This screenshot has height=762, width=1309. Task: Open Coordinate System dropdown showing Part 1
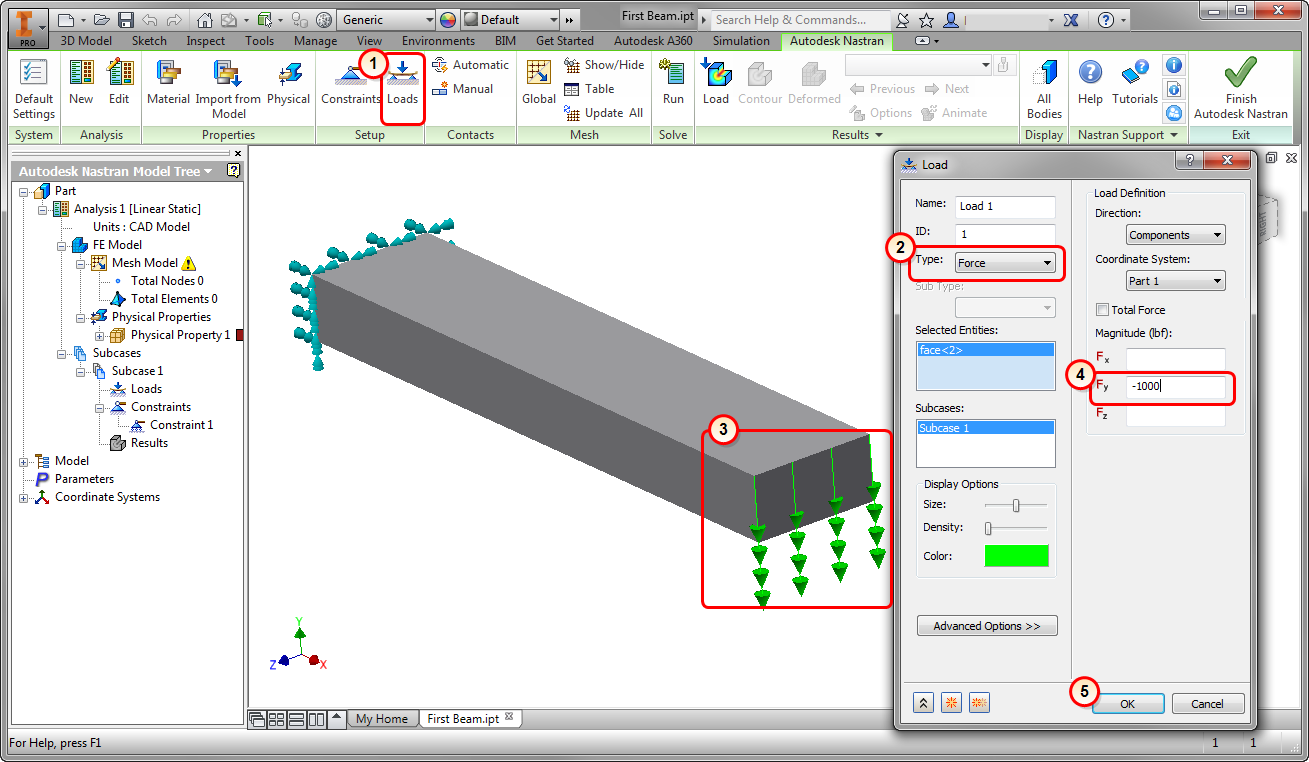[x=1176, y=281]
